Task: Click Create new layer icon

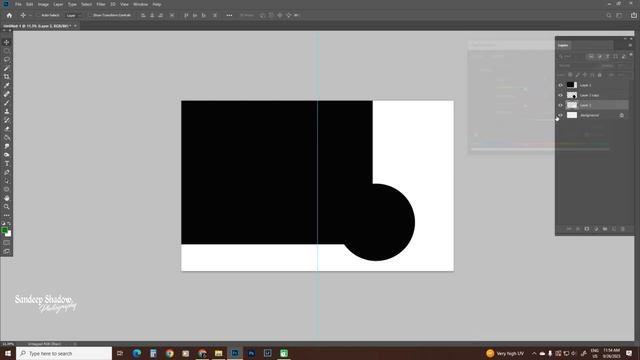Action: point(614,229)
